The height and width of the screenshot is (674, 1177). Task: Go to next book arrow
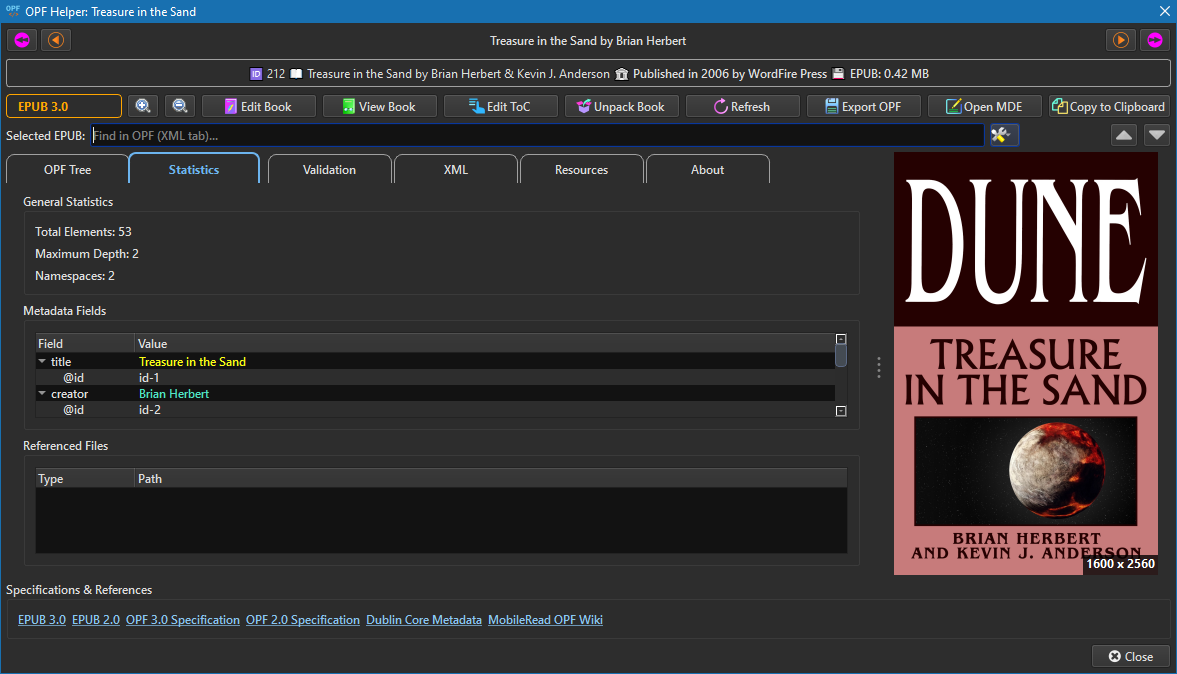[1120, 40]
